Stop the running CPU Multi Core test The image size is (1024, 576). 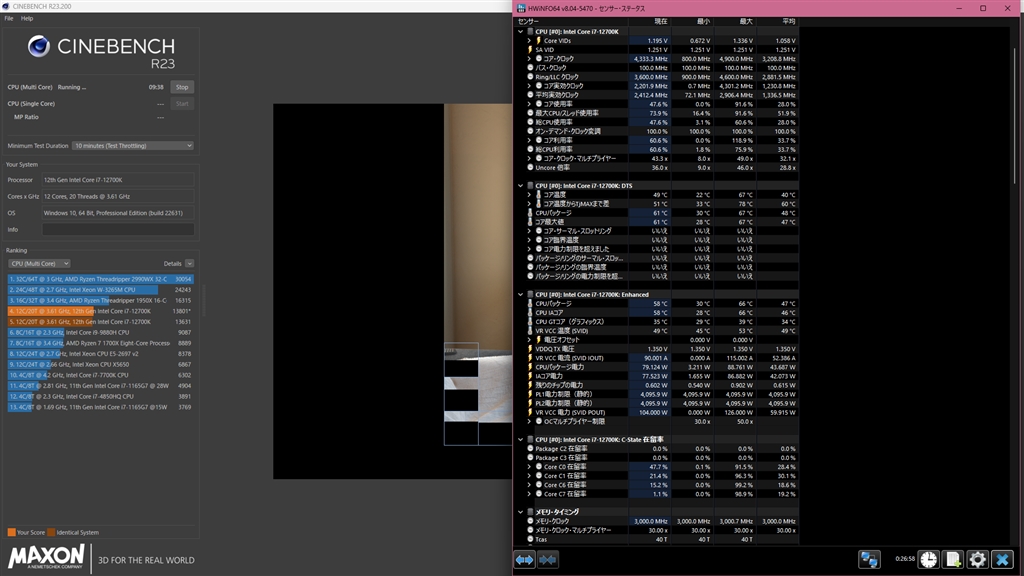(182, 87)
